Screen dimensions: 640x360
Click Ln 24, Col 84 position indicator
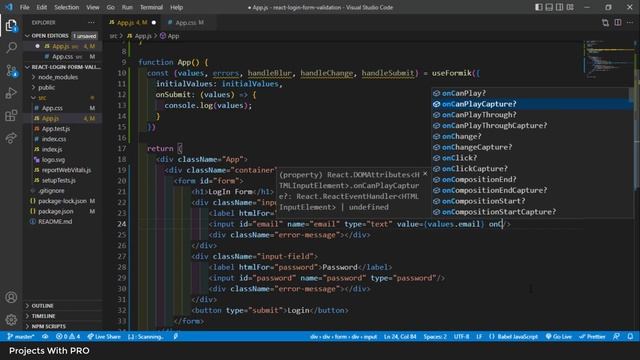[400, 337]
